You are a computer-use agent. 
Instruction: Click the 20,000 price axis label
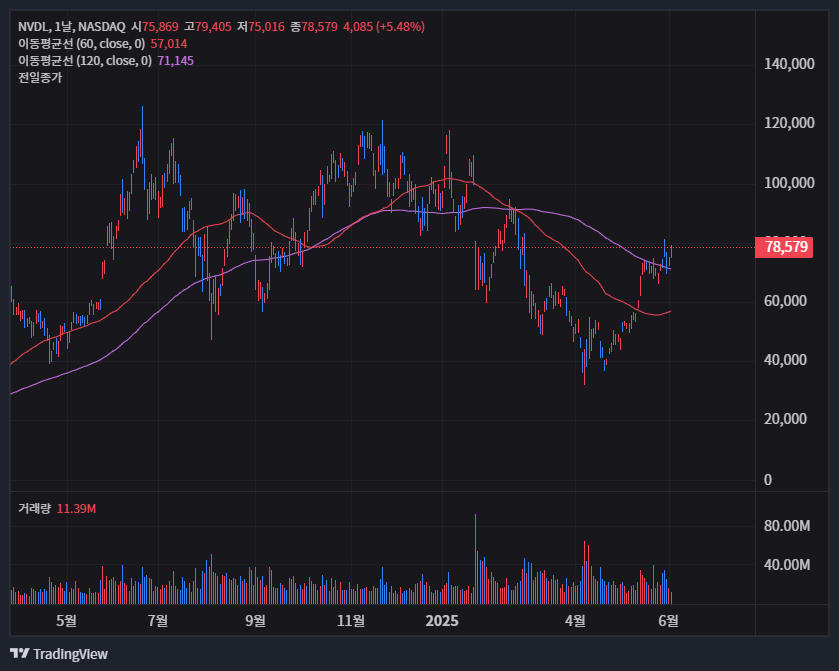point(785,419)
